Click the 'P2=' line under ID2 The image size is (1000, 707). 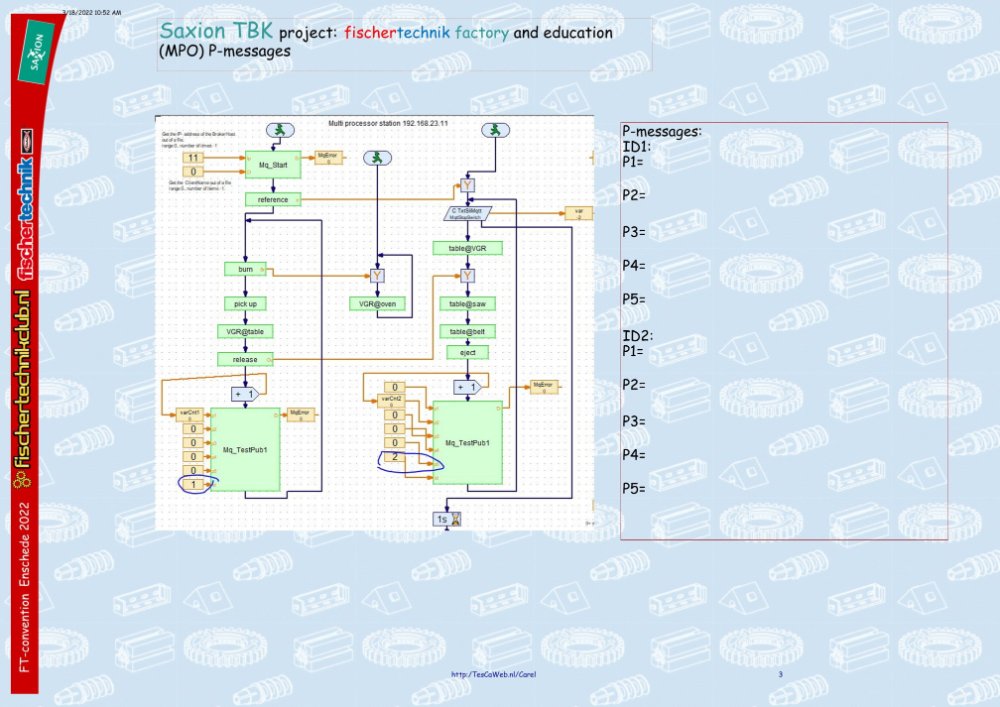pos(634,385)
